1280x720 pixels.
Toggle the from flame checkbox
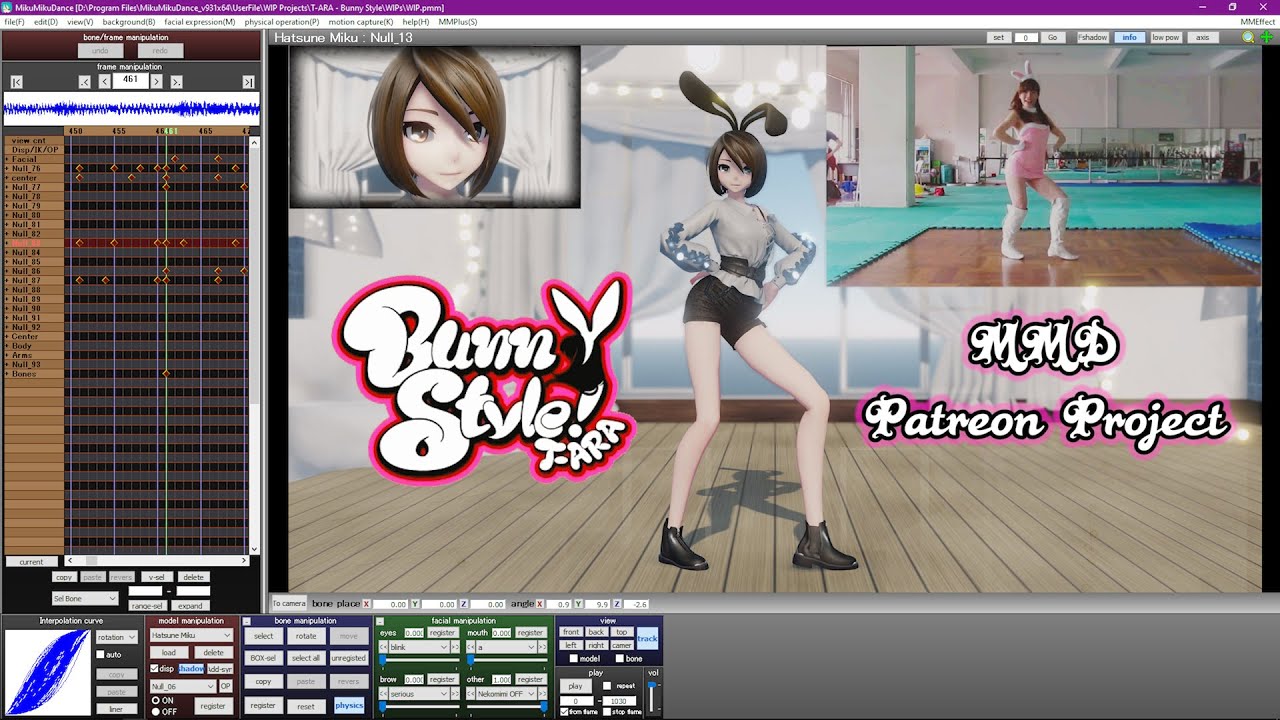click(563, 711)
